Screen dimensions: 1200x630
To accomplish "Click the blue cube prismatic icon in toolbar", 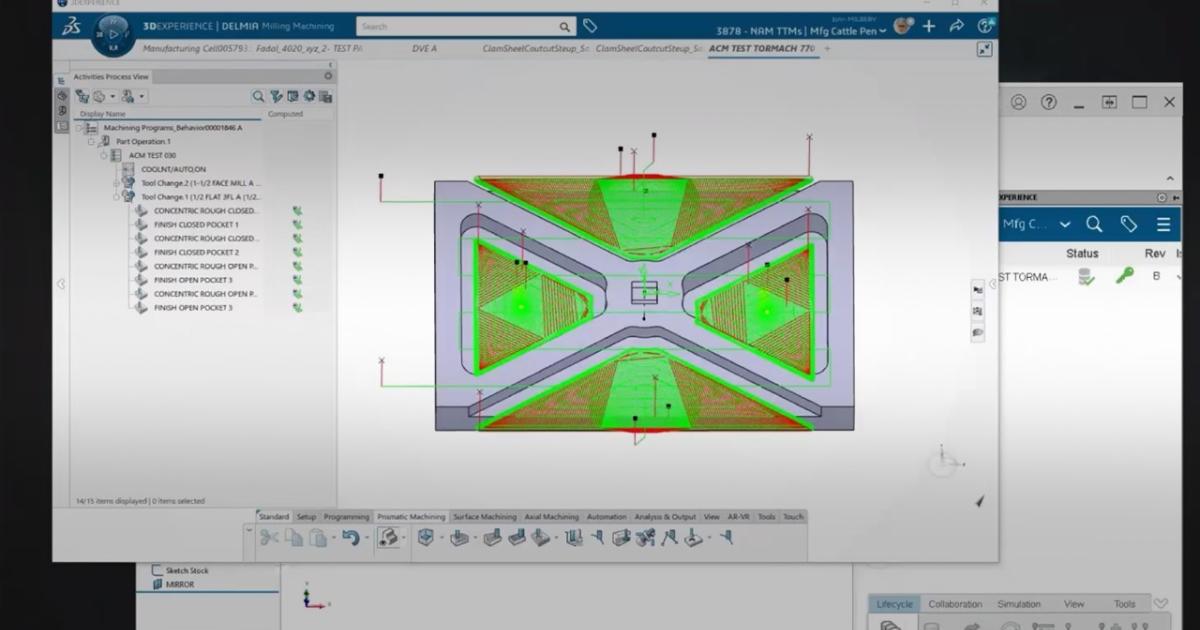I will click(x=425, y=538).
